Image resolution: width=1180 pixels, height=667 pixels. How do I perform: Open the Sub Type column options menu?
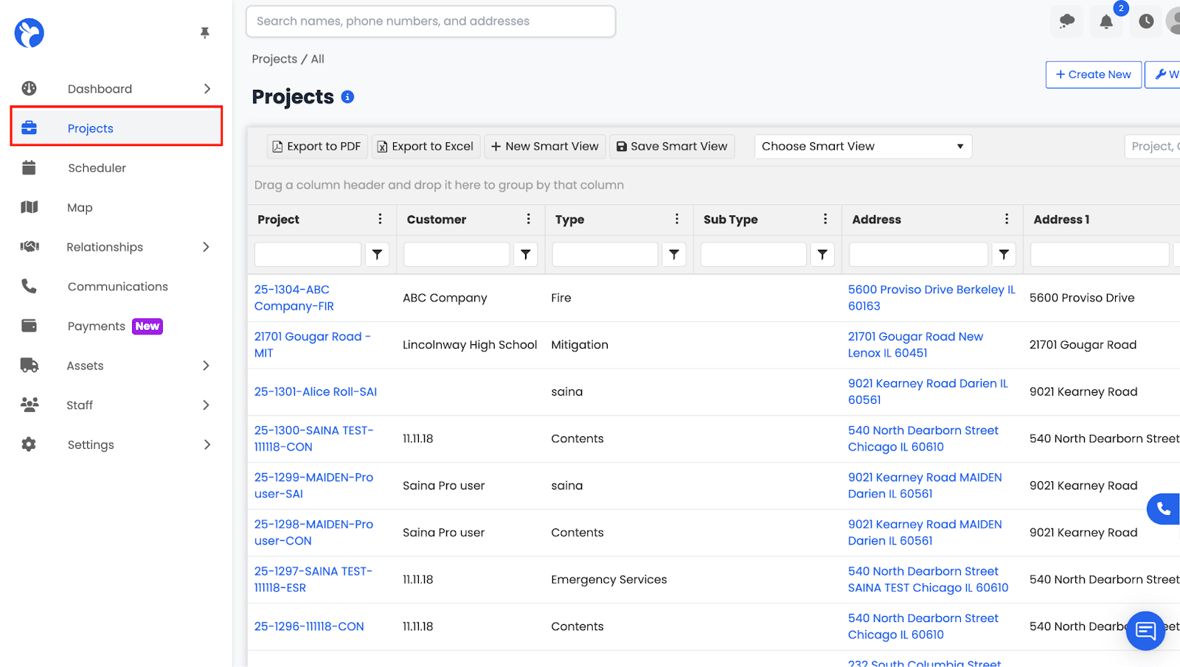pyautogui.click(x=826, y=219)
